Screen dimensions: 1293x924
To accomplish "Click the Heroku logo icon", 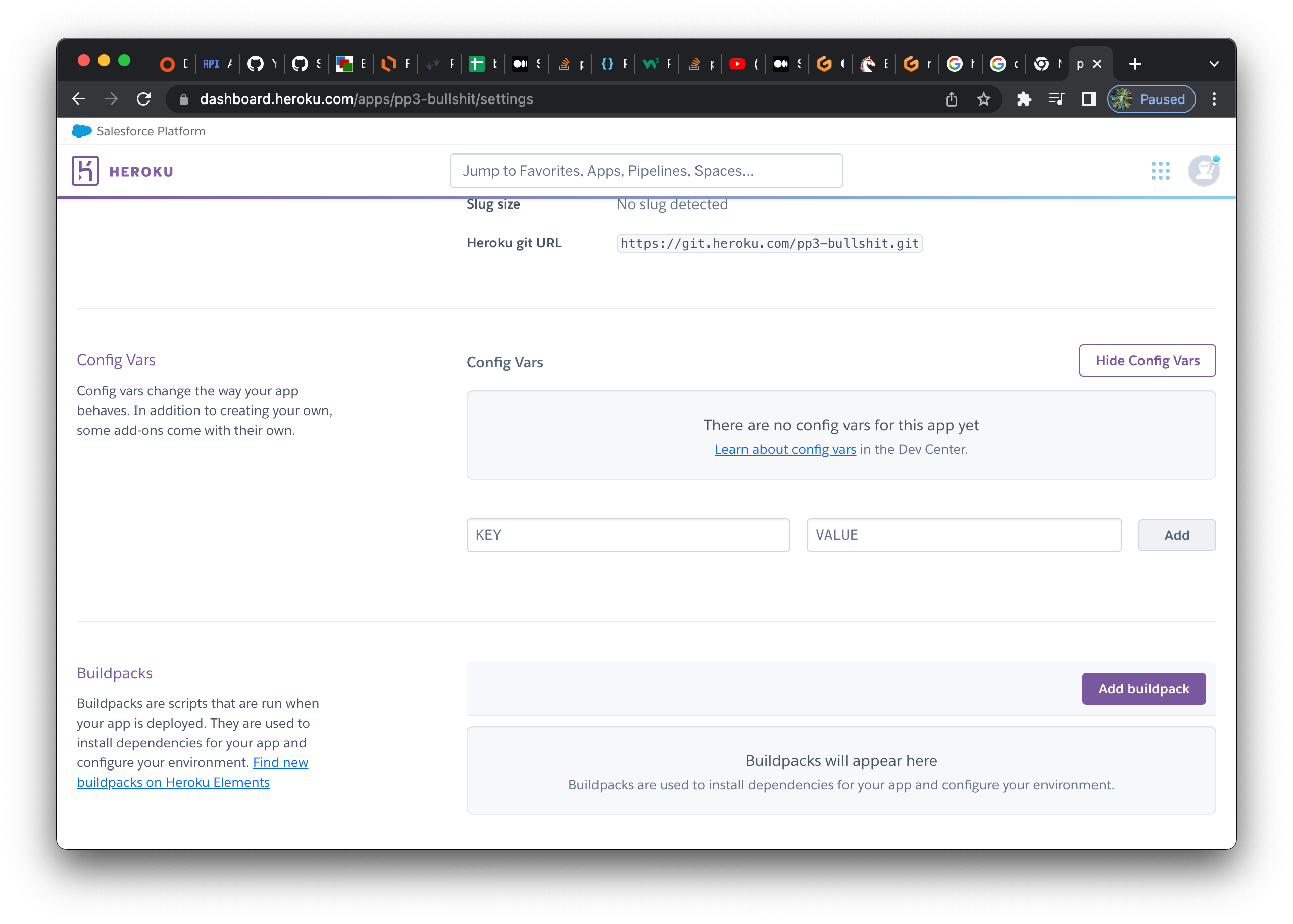I will click(85, 171).
